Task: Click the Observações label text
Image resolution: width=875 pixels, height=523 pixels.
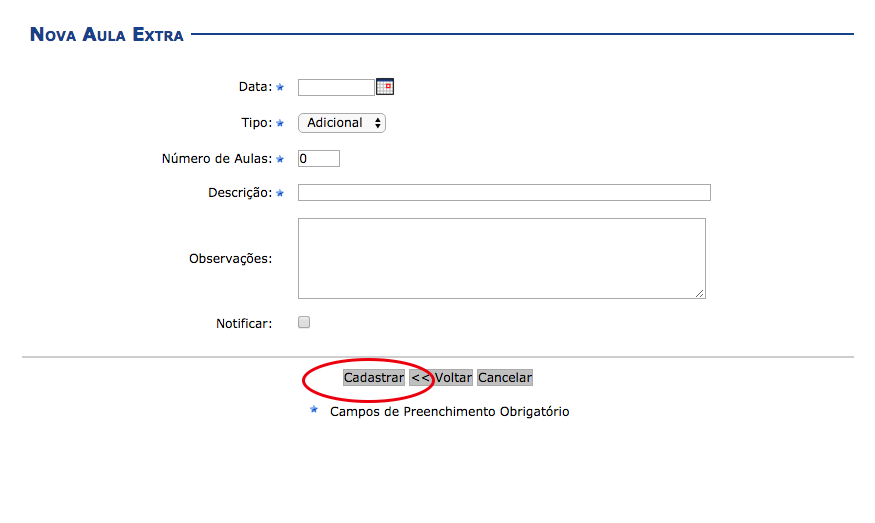Action: coord(230,258)
